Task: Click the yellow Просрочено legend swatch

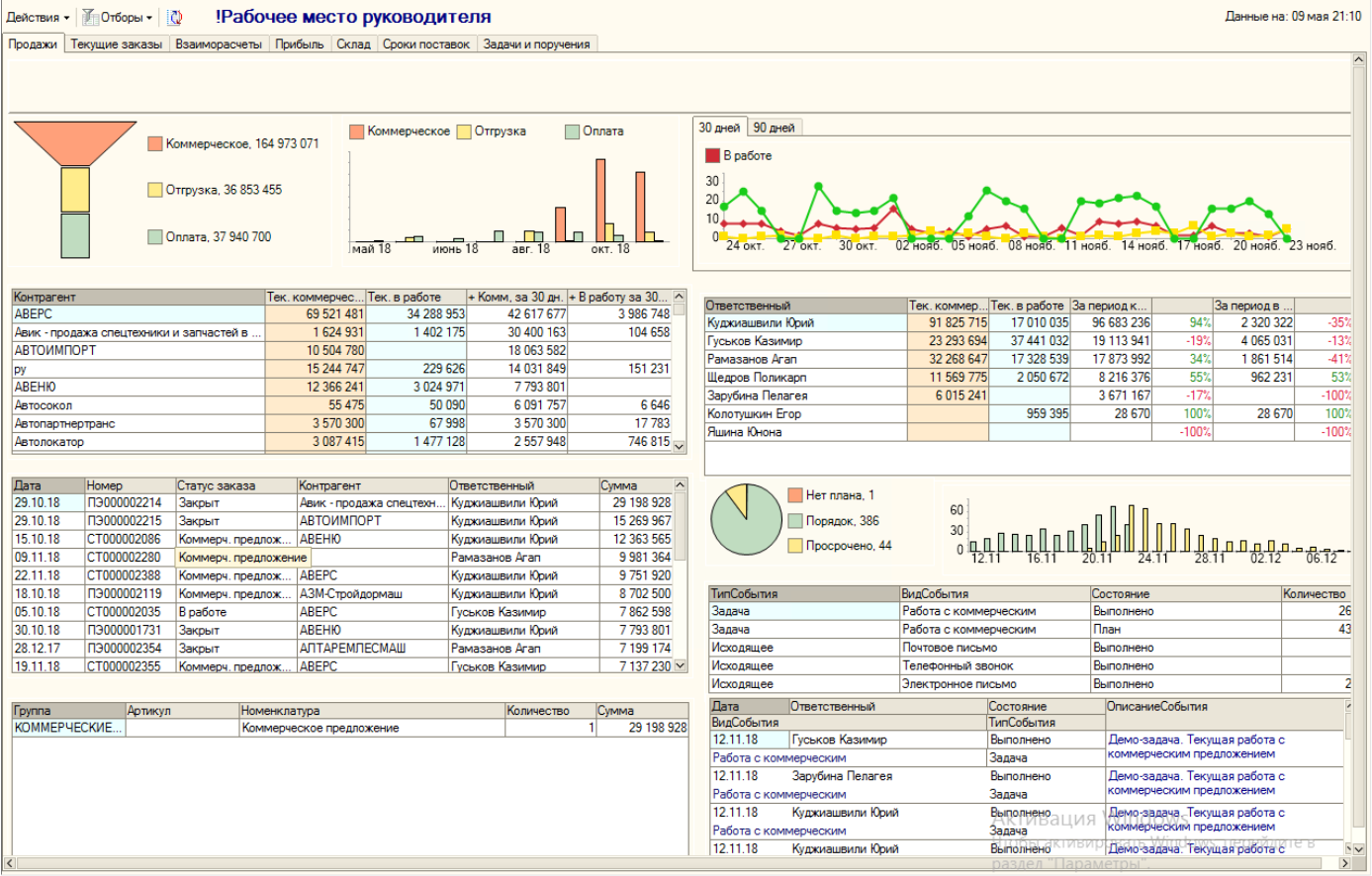Action: click(794, 546)
